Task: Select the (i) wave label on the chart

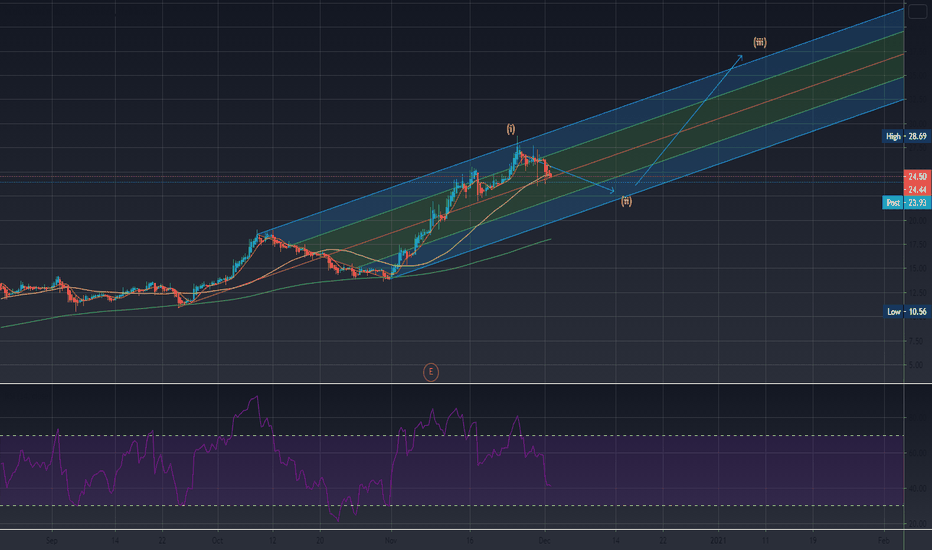Action: (511, 129)
